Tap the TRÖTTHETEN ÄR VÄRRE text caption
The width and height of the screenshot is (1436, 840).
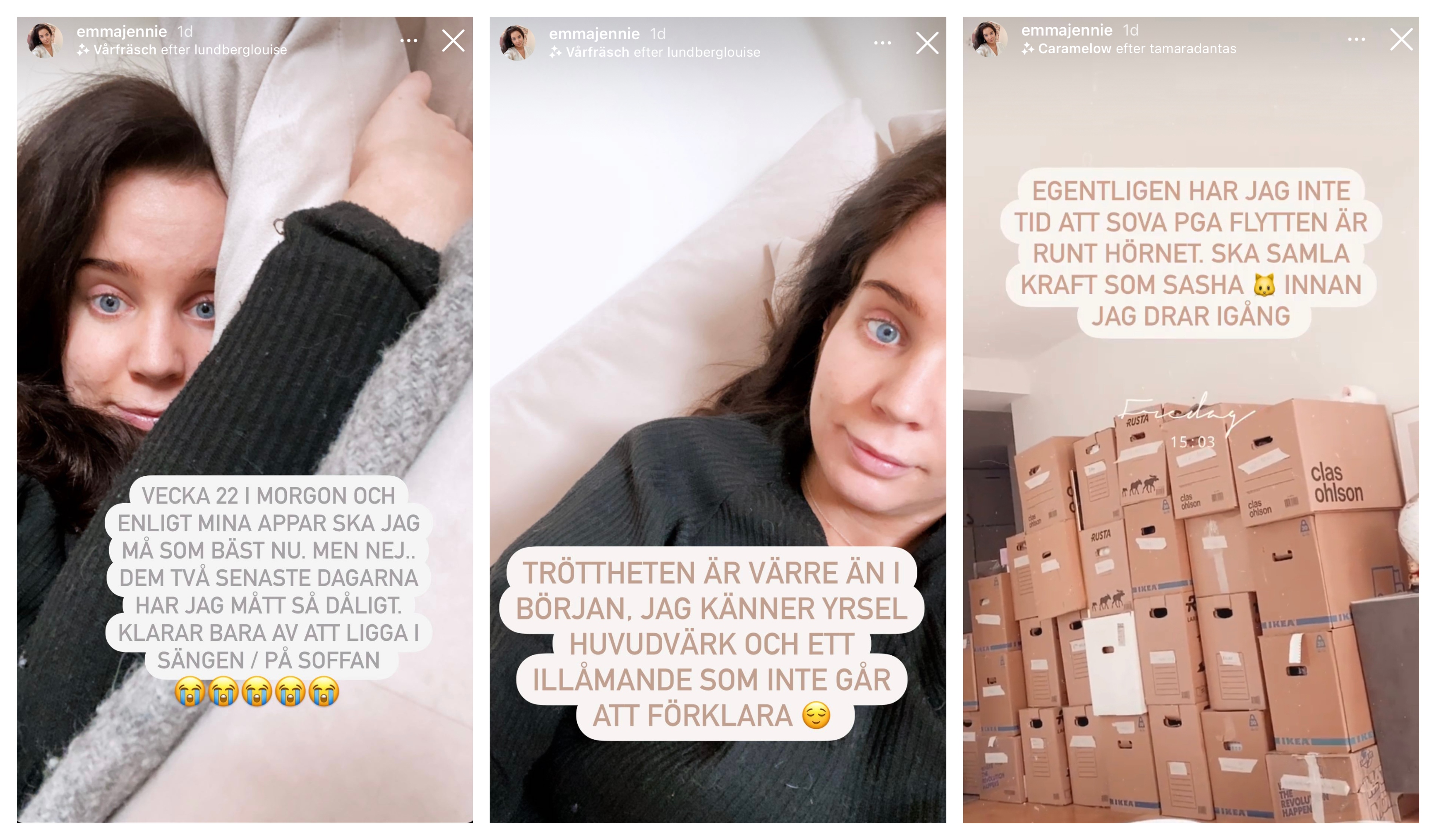click(711, 643)
